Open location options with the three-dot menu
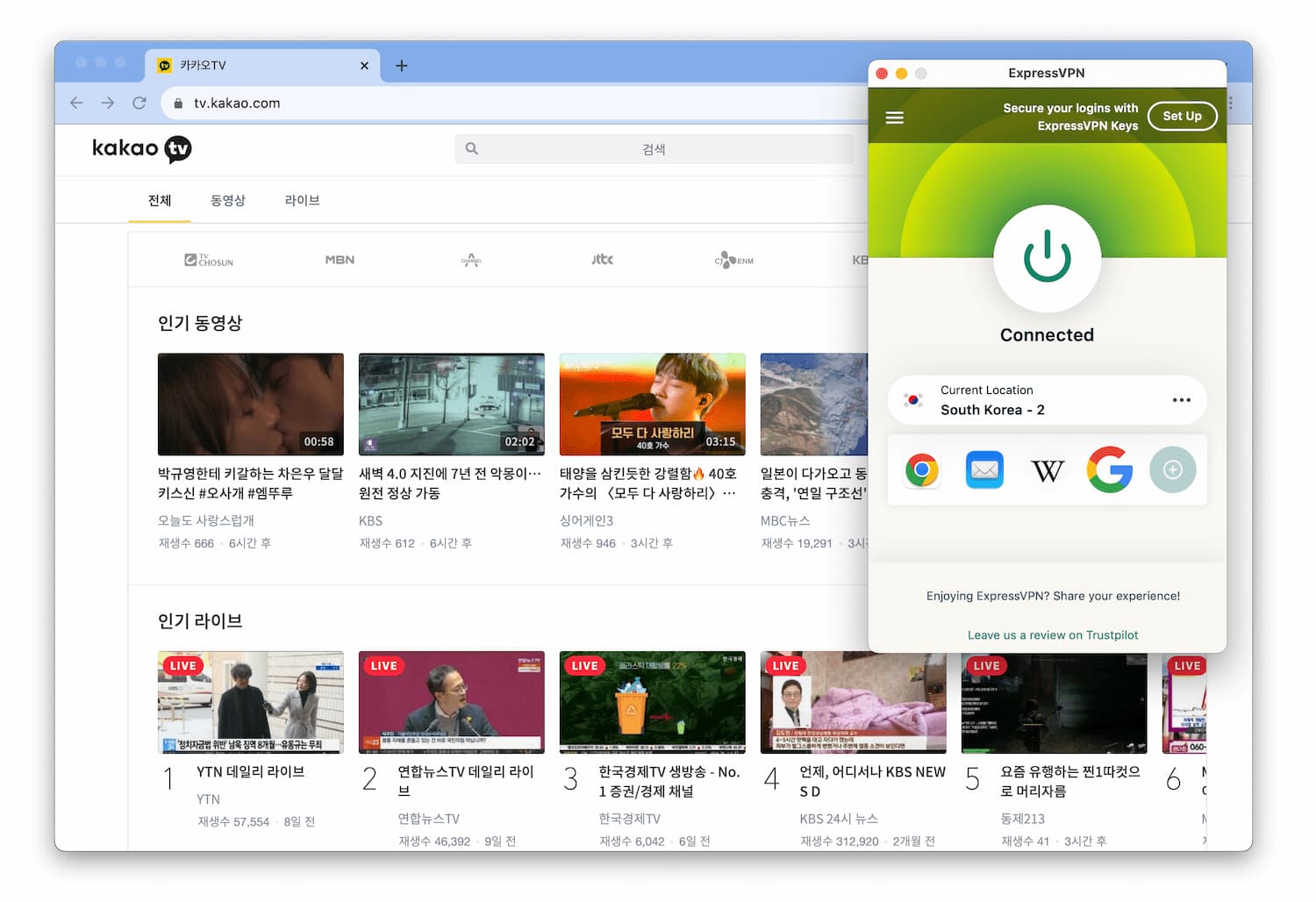The height and width of the screenshot is (902, 1316). click(1182, 400)
